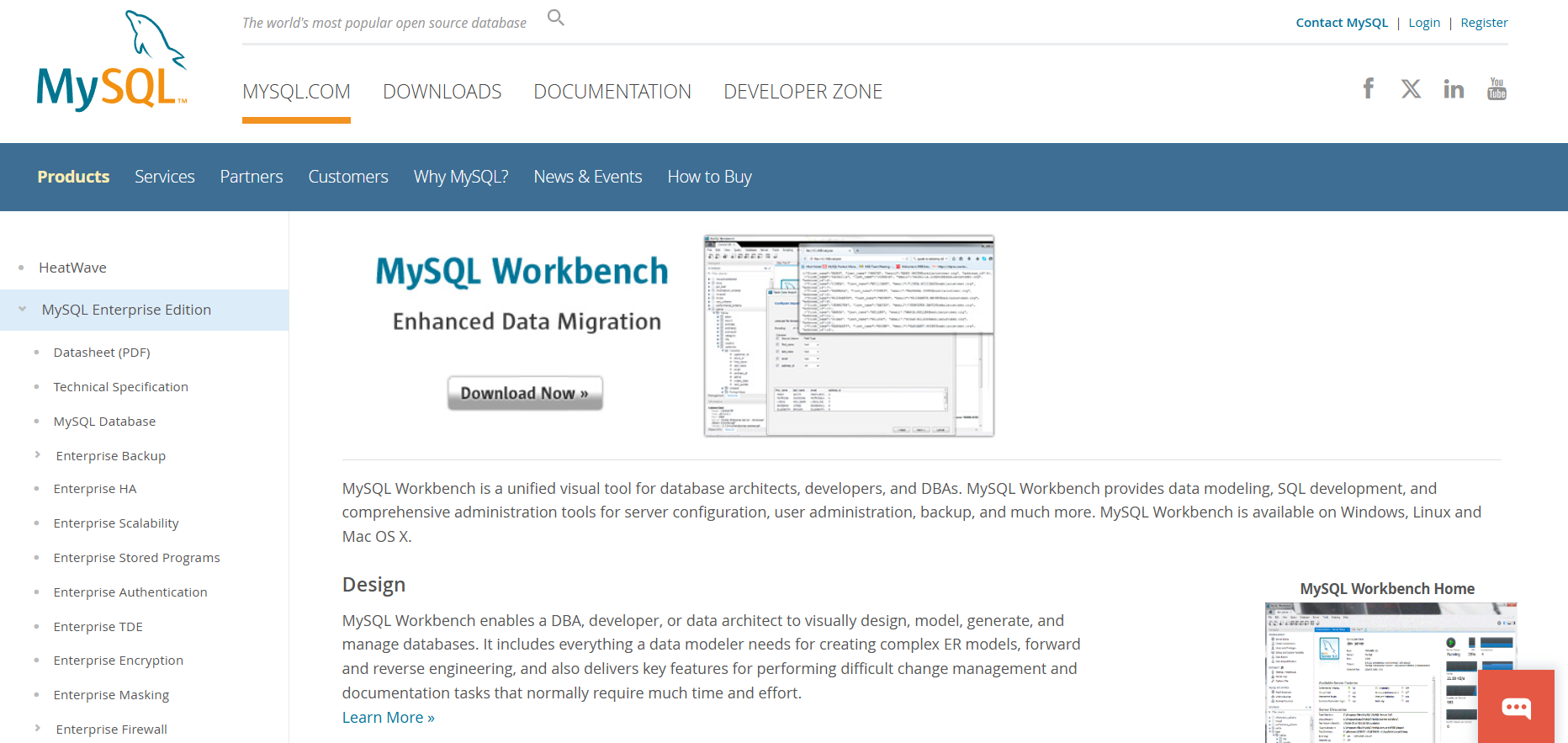Image resolution: width=1568 pixels, height=743 pixels.
Task: Click the tagline 'The world's most popular open source database'
Action: point(384,23)
